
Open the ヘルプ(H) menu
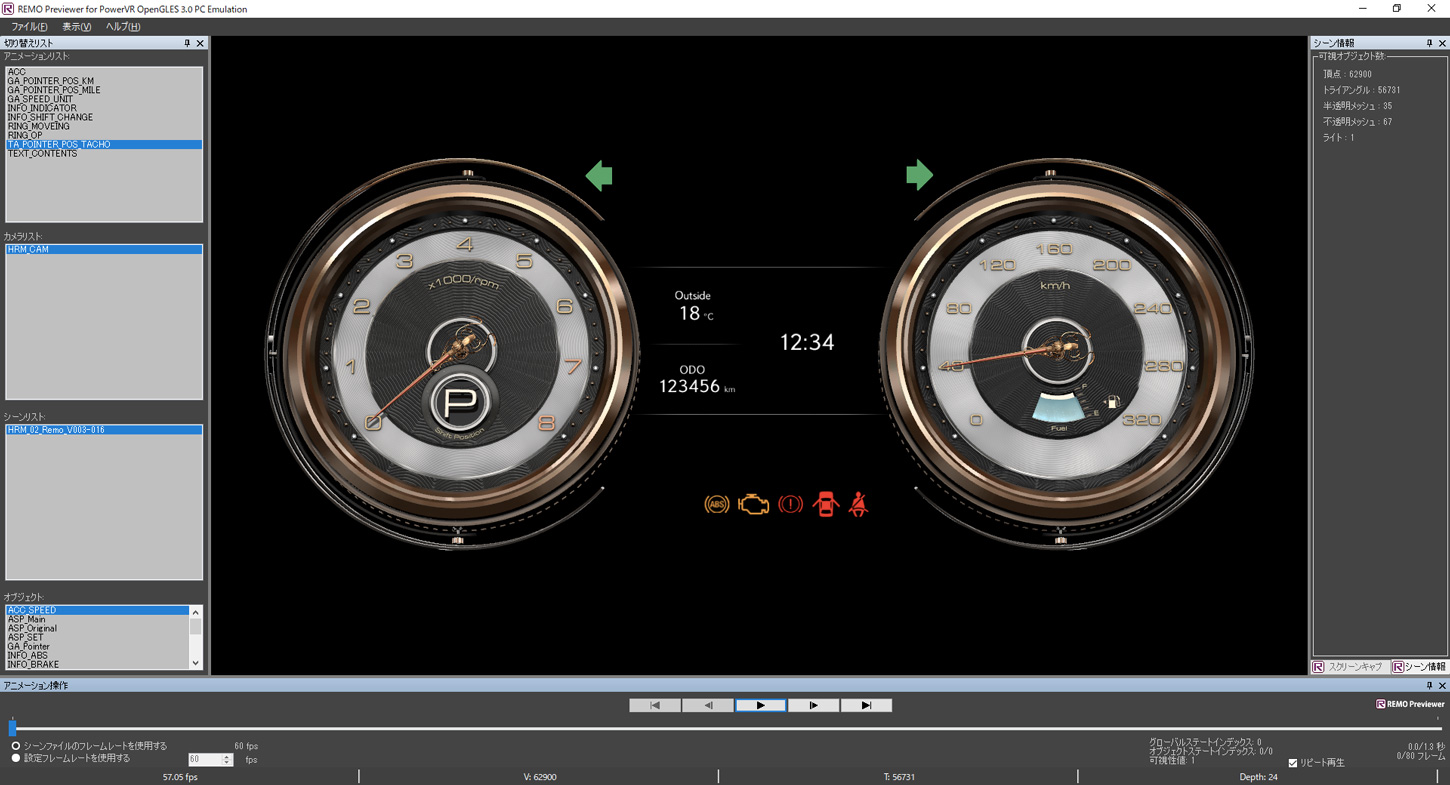[x=123, y=27]
